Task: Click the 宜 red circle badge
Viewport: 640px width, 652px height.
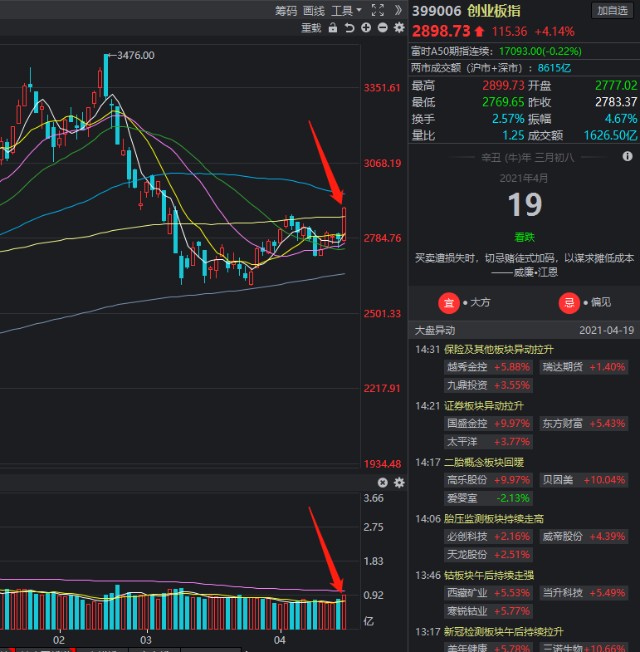Action: (x=449, y=303)
